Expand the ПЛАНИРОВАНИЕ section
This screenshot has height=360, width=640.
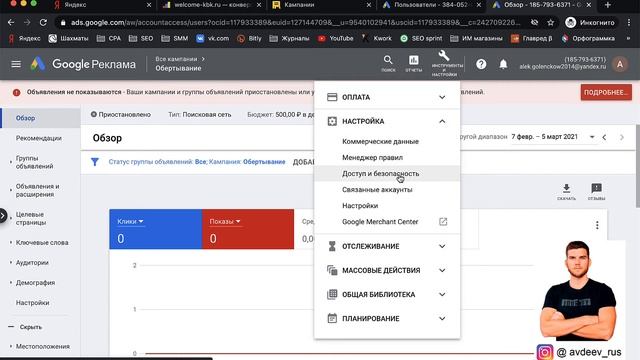387,318
